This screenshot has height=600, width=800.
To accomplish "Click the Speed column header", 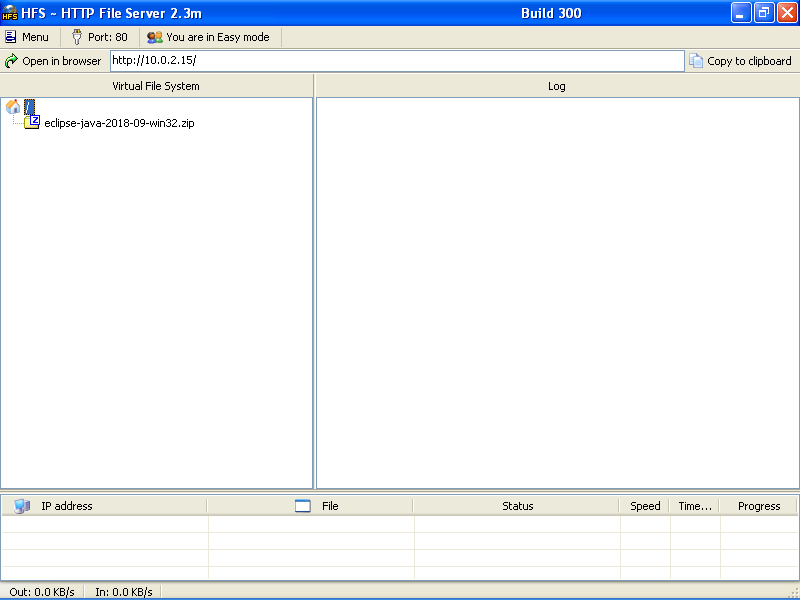I will (645, 506).
